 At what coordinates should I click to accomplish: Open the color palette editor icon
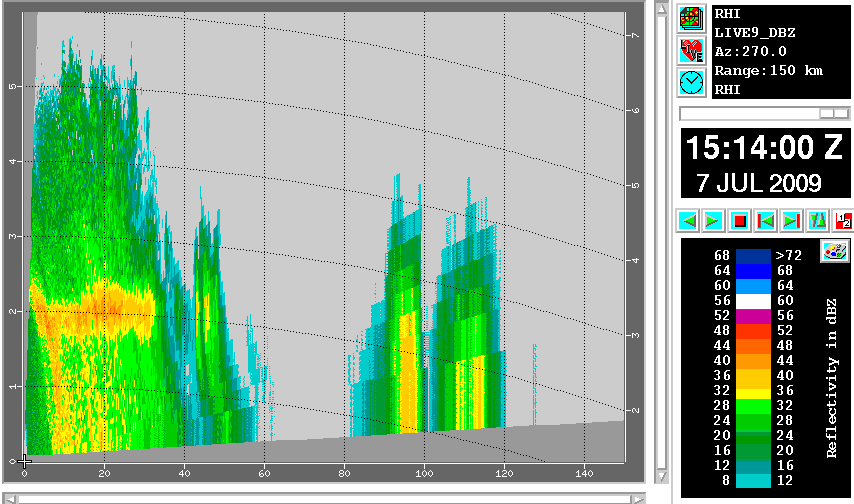pos(833,251)
